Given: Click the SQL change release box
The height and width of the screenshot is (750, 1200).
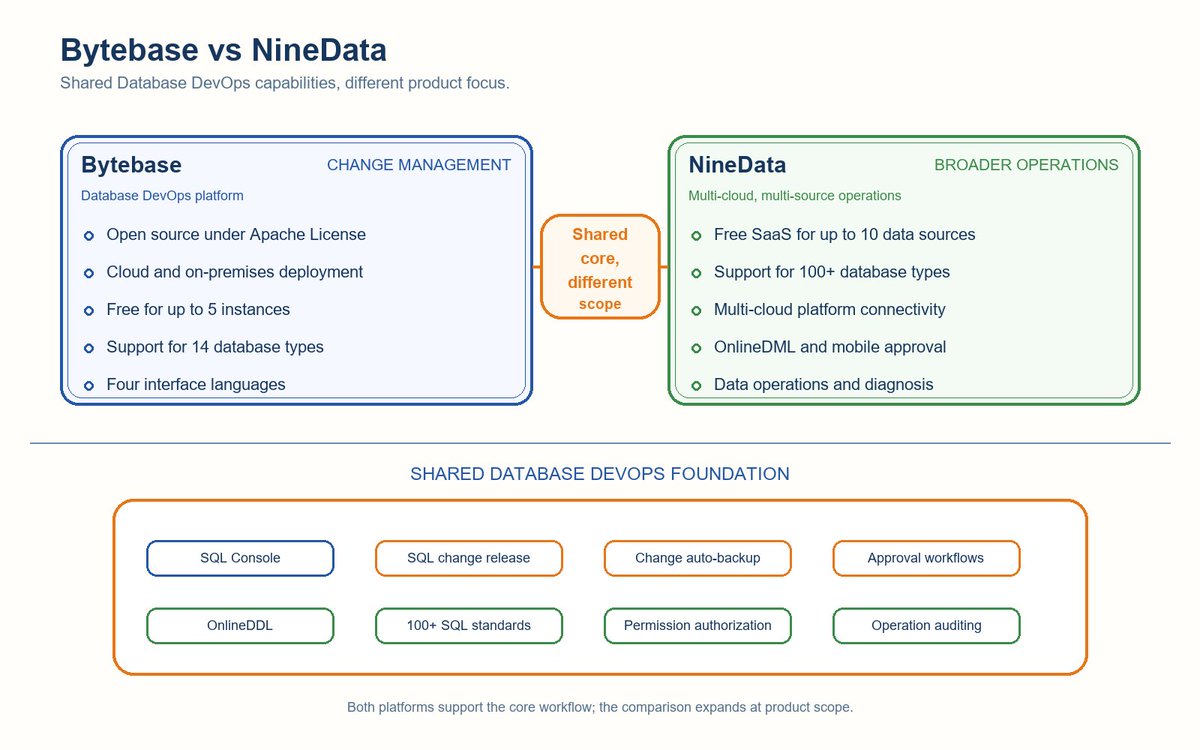Looking at the screenshot, I should pos(469,558).
